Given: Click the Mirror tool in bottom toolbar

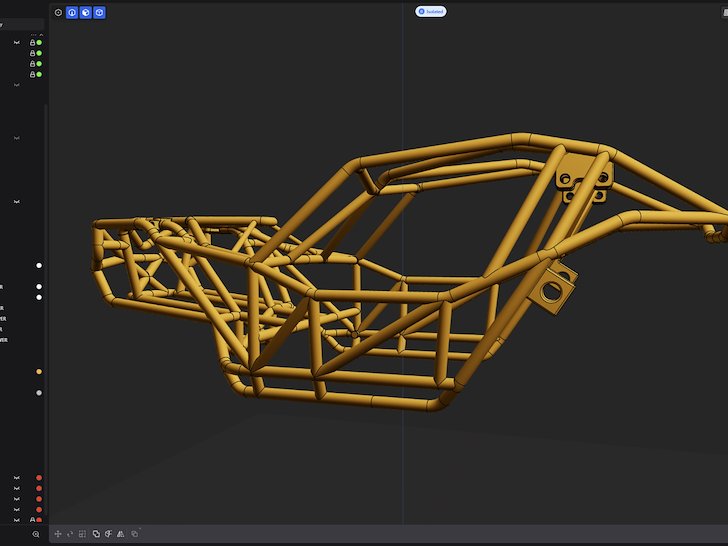Looking at the screenshot, I should (120, 534).
